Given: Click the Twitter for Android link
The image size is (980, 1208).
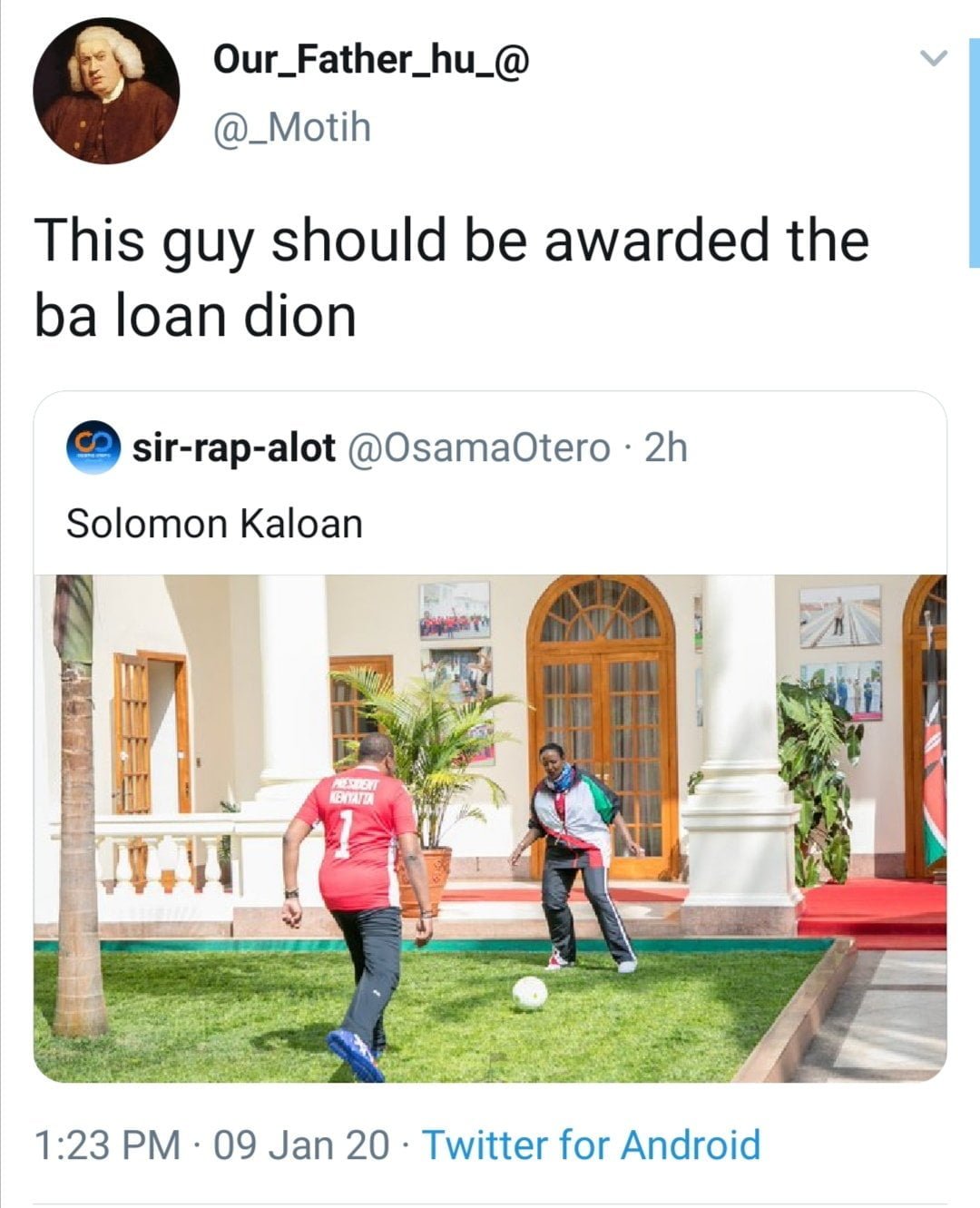Looking at the screenshot, I should 592,1144.
